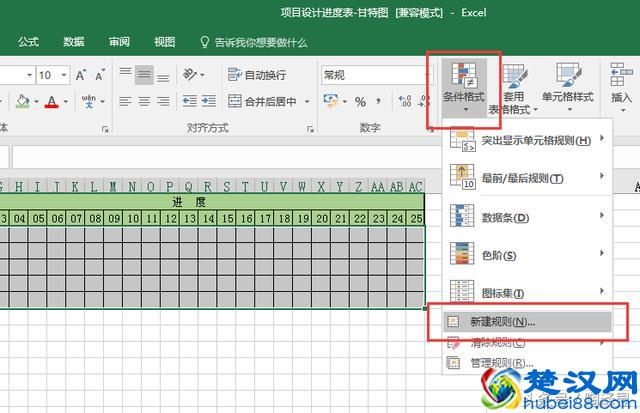Select 管理规则 manage rules
640x413 pixels.
coord(527,362)
